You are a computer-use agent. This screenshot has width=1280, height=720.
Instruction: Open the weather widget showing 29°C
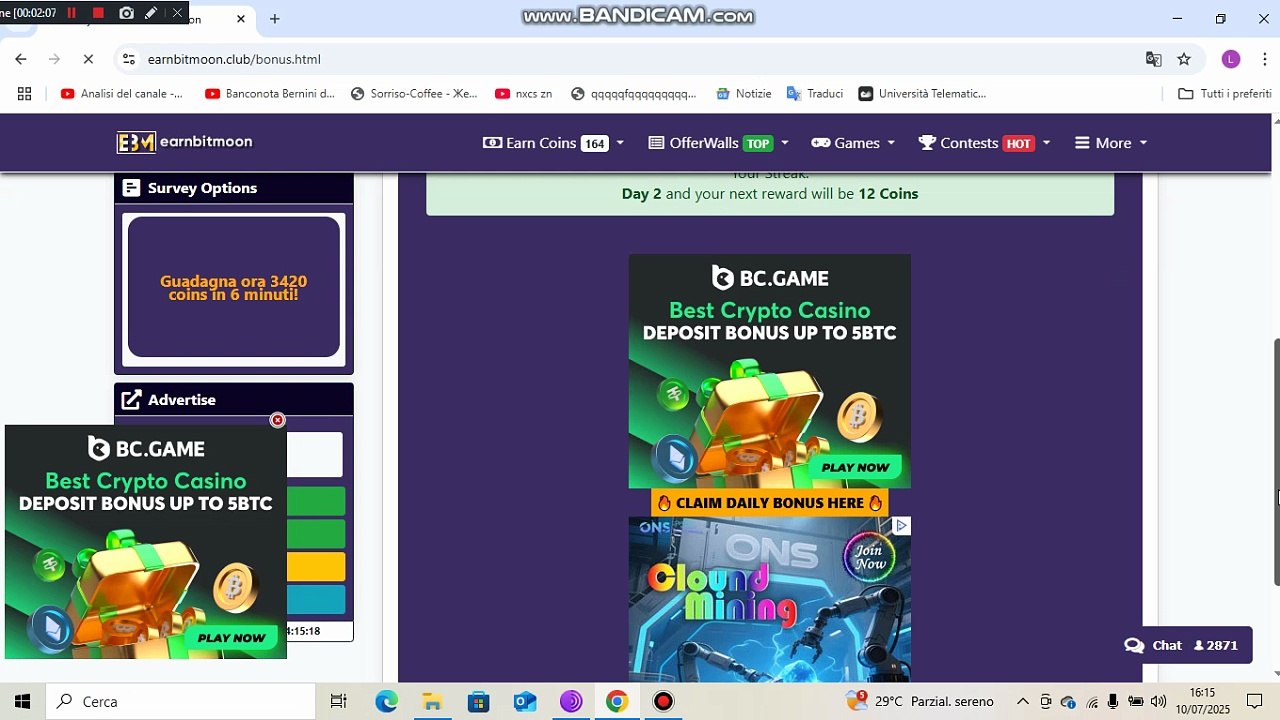point(920,701)
